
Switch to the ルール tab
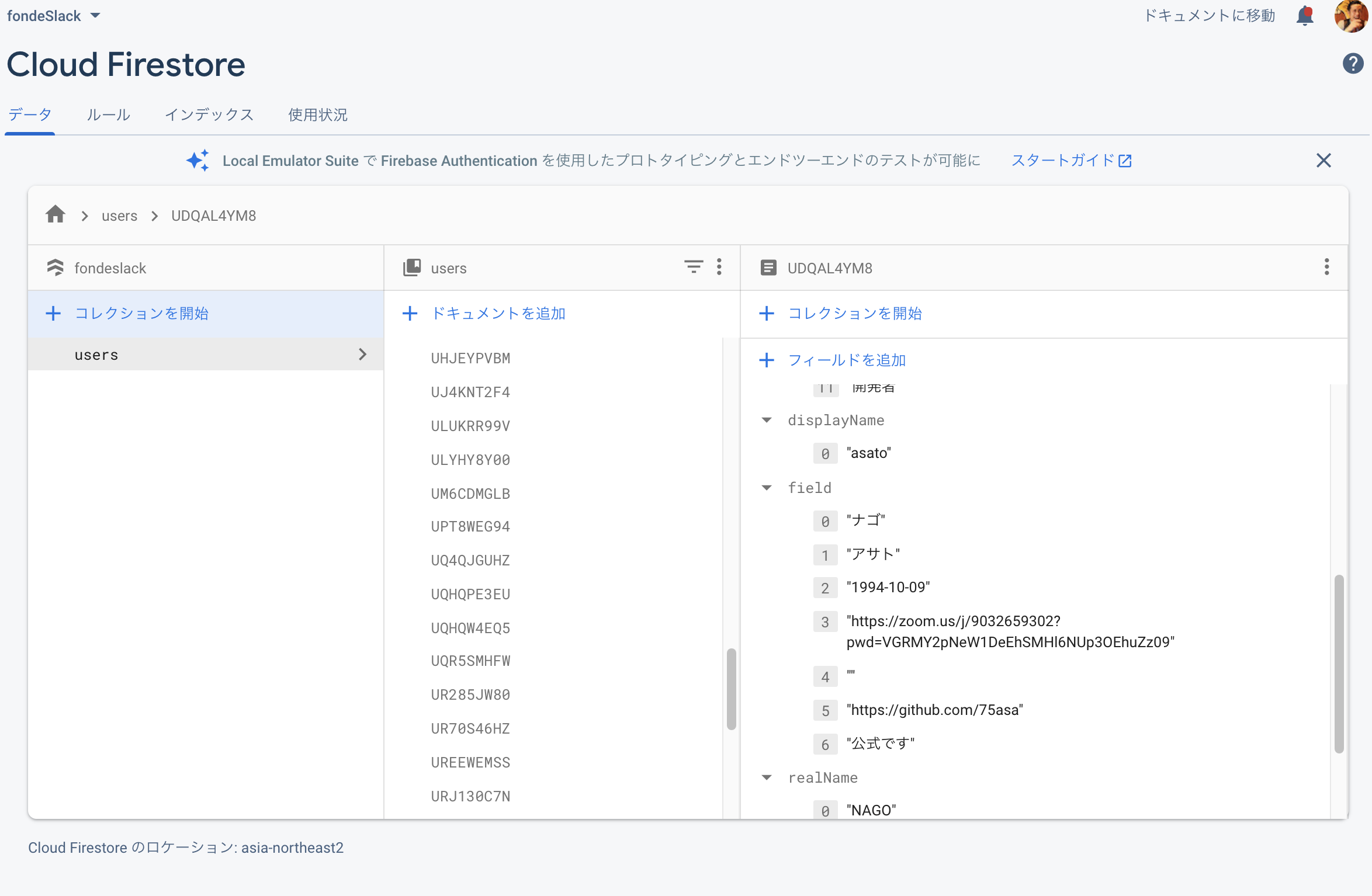108,114
